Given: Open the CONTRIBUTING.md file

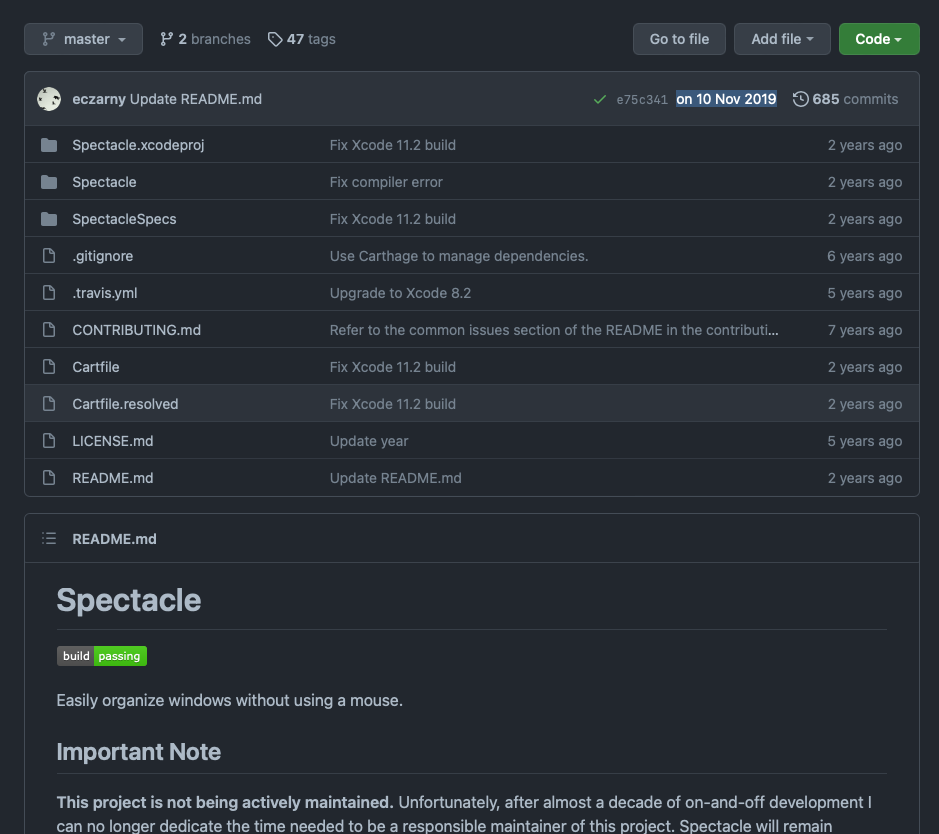Looking at the screenshot, I should pos(137,330).
